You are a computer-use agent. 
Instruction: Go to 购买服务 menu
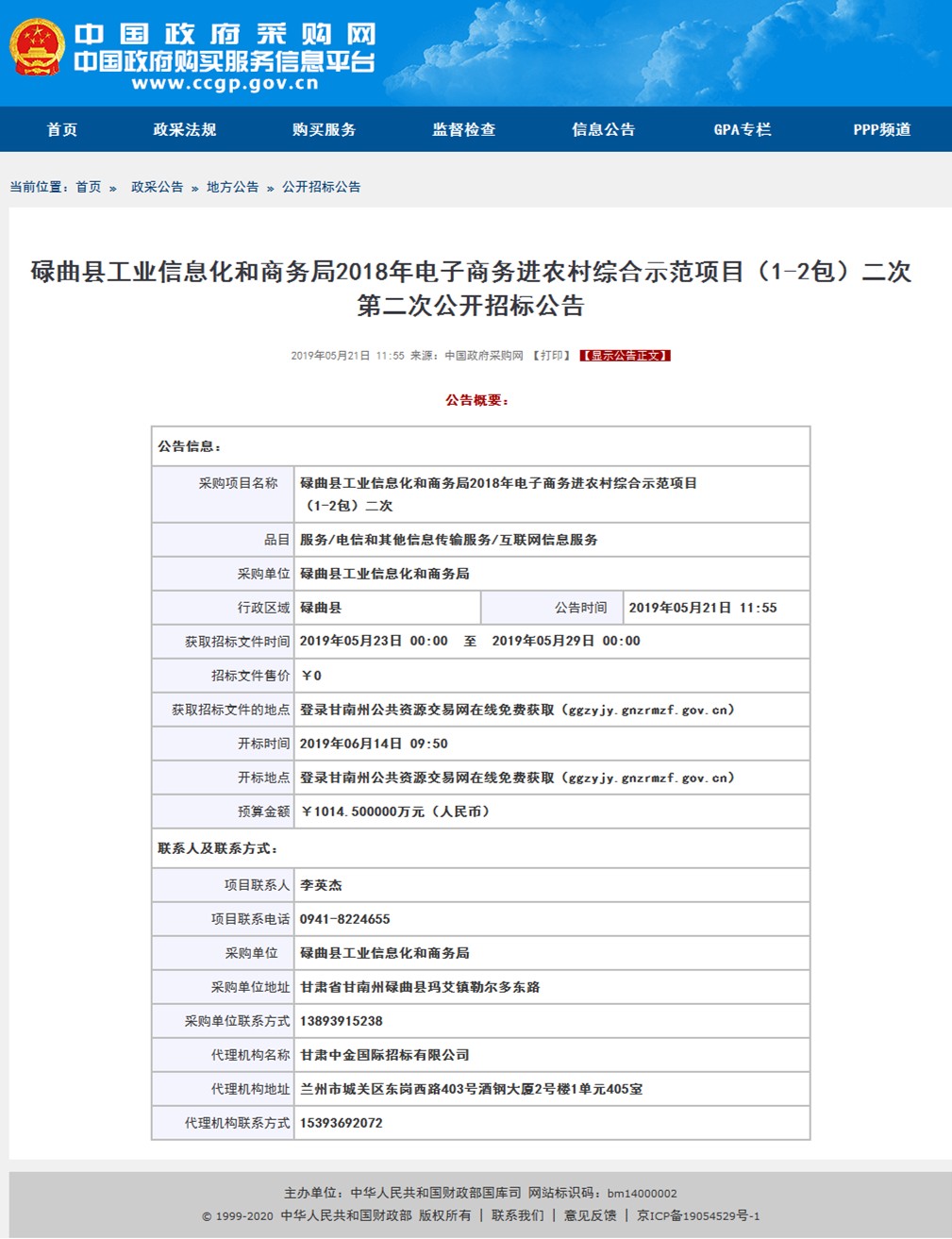click(x=324, y=129)
